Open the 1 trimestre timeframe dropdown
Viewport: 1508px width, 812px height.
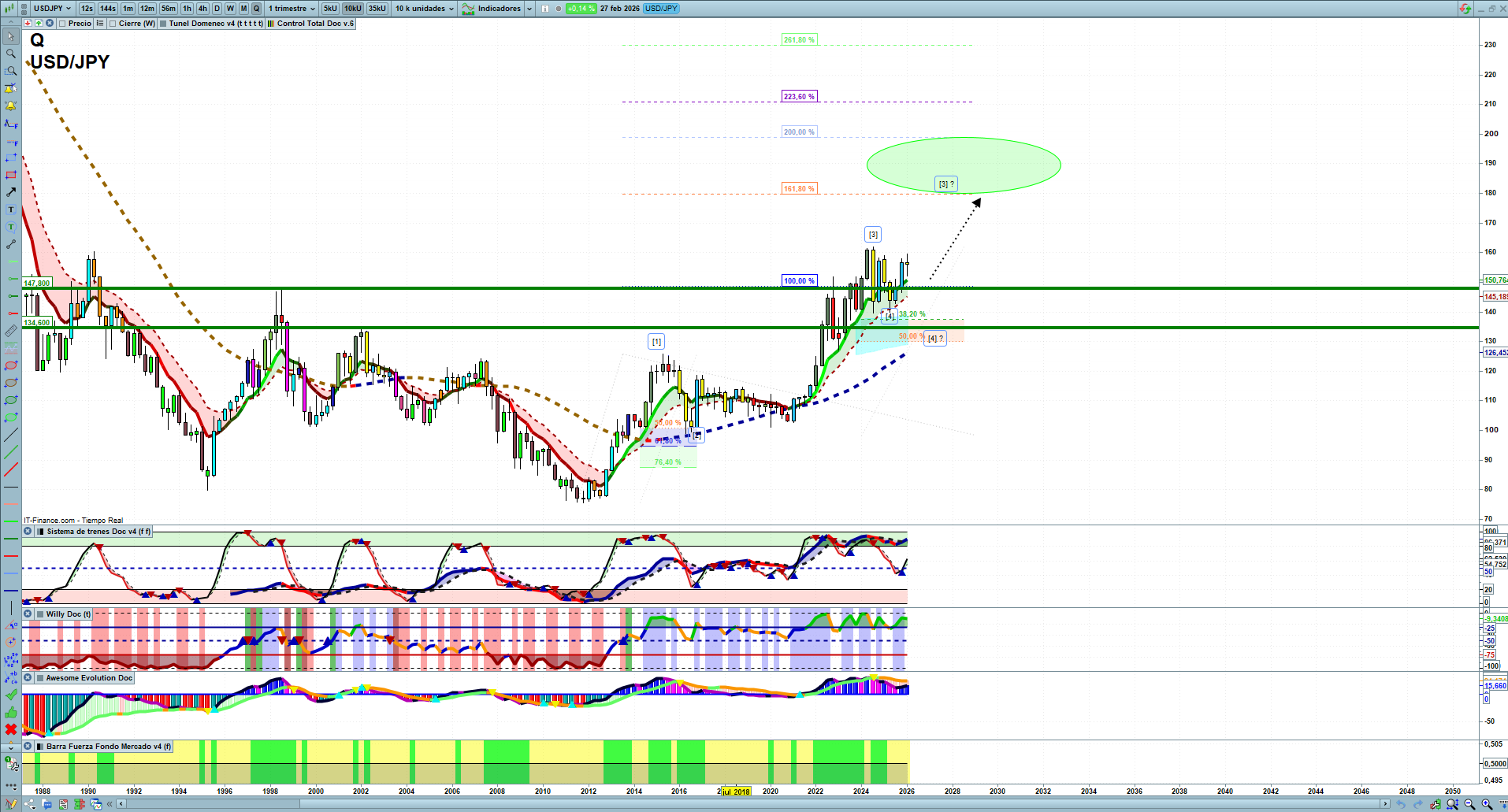click(292, 9)
